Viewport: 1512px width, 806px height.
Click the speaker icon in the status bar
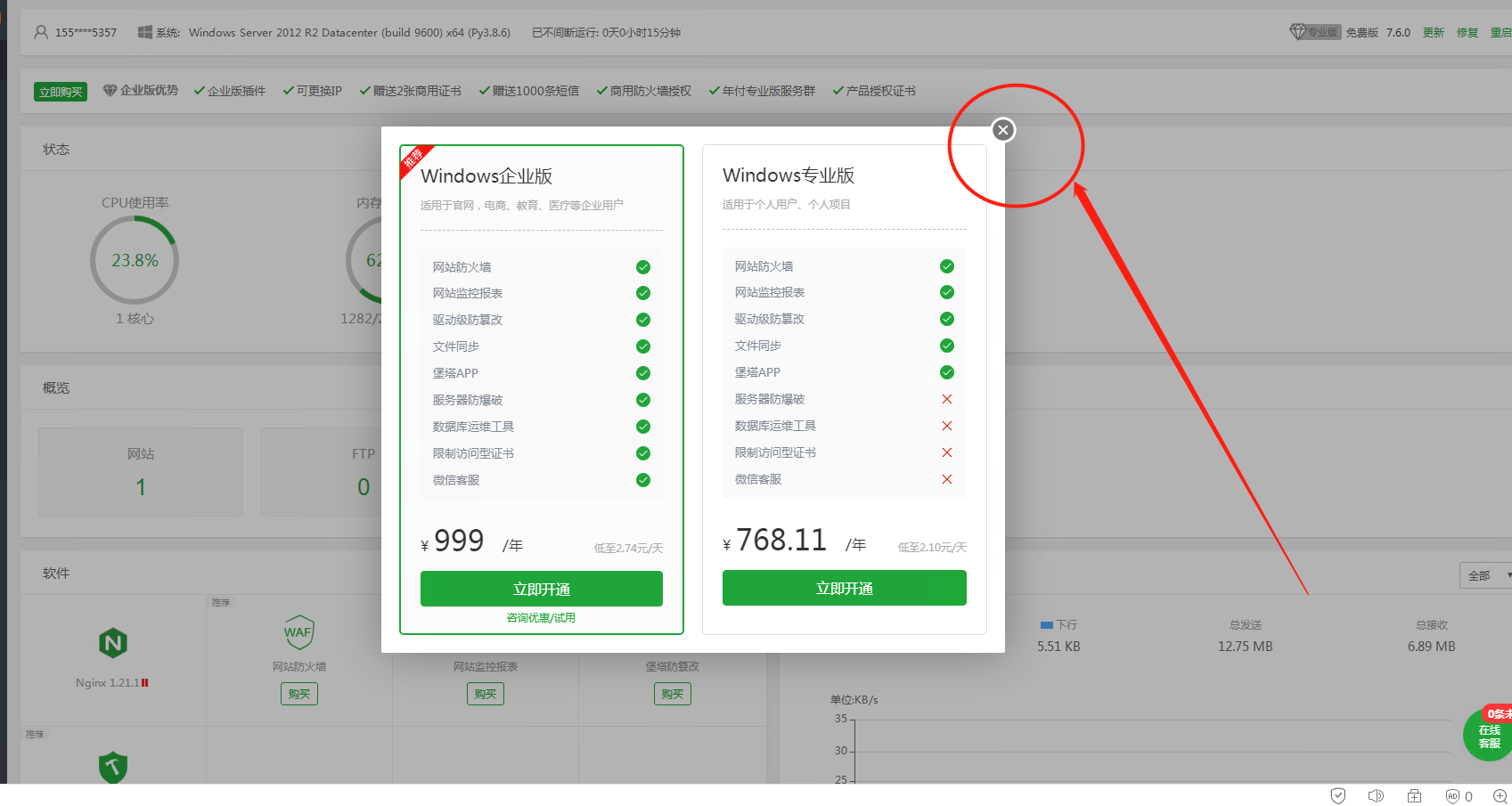pyautogui.click(x=1376, y=796)
